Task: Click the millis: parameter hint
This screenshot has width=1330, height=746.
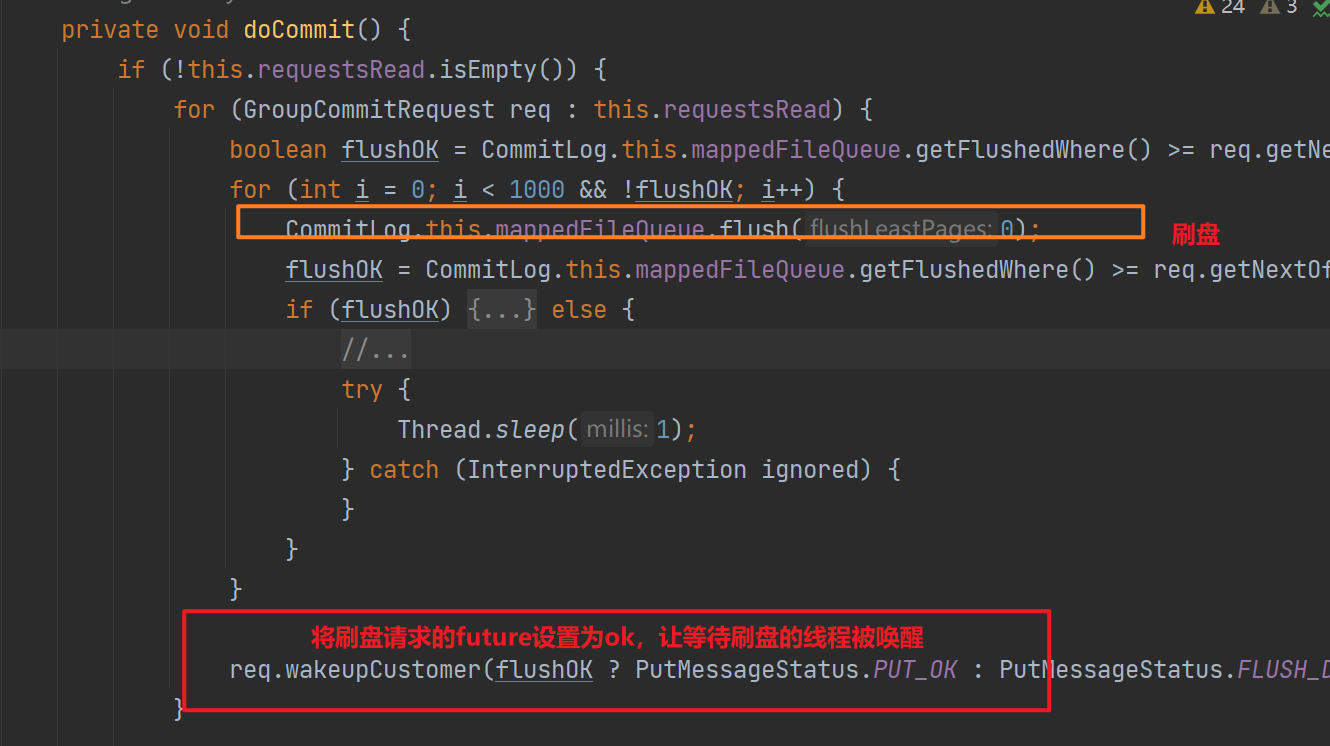Action: [618, 430]
